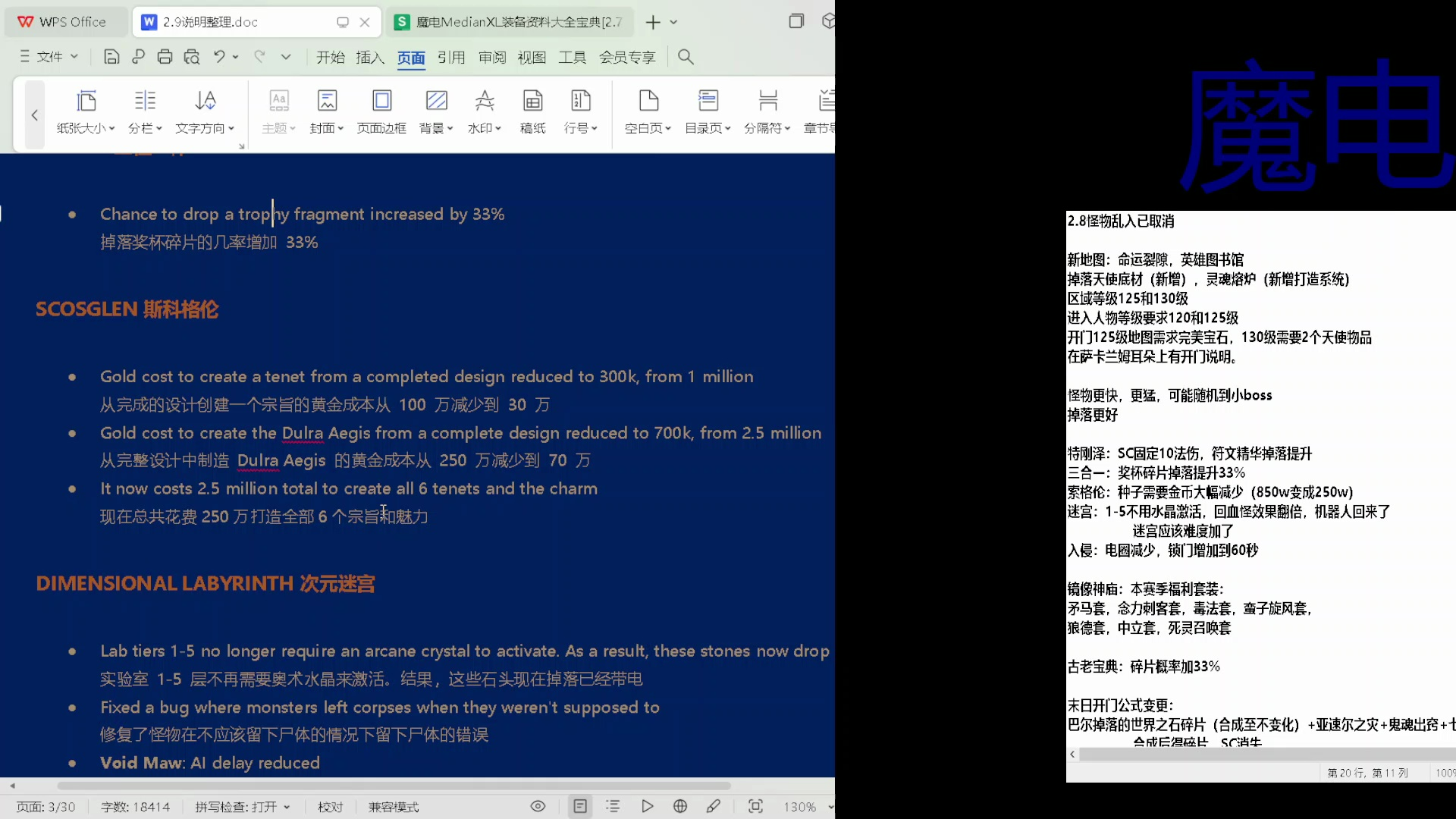Open the 行号 line numbers dropdown
Screen dimensions: 1456x819
point(581,112)
